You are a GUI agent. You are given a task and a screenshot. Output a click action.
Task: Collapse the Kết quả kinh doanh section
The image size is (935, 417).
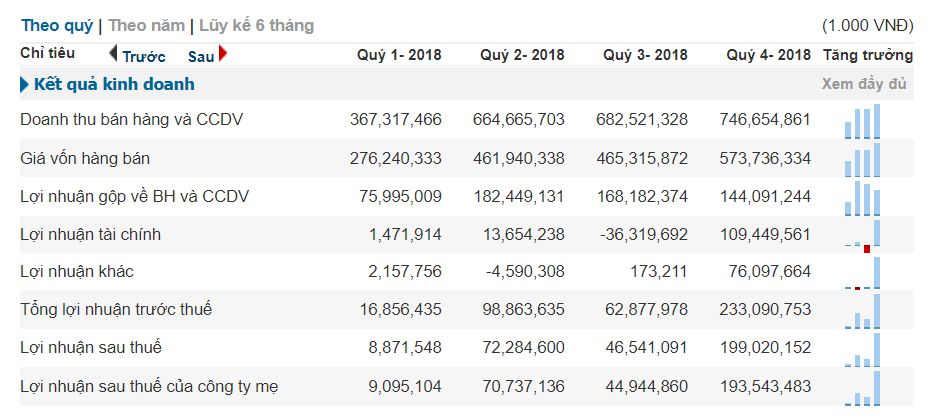pos(25,85)
